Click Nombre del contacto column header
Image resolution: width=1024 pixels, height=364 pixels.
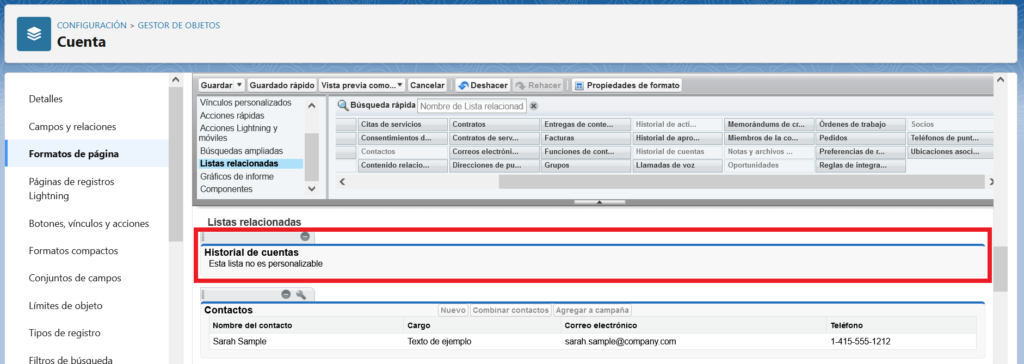click(253, 325)
